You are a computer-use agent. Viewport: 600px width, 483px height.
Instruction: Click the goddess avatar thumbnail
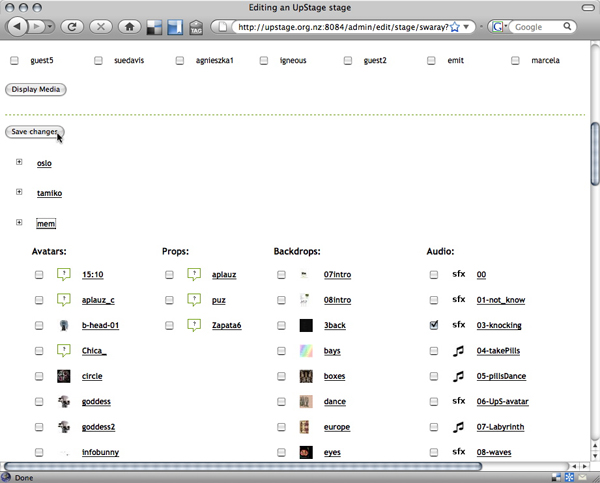[x=64, y=401]
